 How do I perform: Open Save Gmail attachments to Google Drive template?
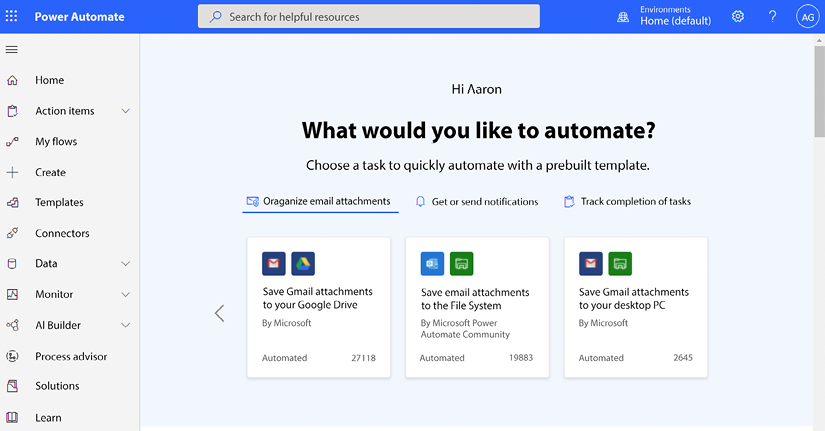pyautogui.click(x=319, y=307)
